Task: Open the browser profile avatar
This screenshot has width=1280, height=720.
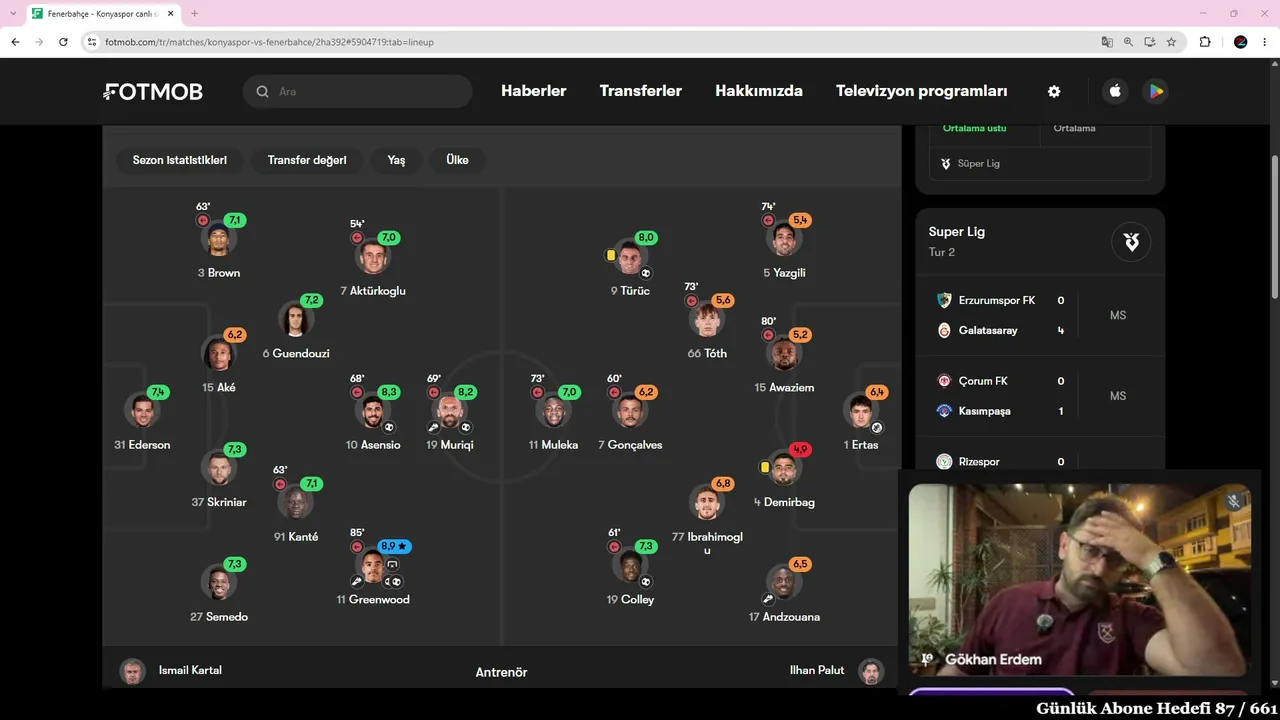Action: point(1241,42)
